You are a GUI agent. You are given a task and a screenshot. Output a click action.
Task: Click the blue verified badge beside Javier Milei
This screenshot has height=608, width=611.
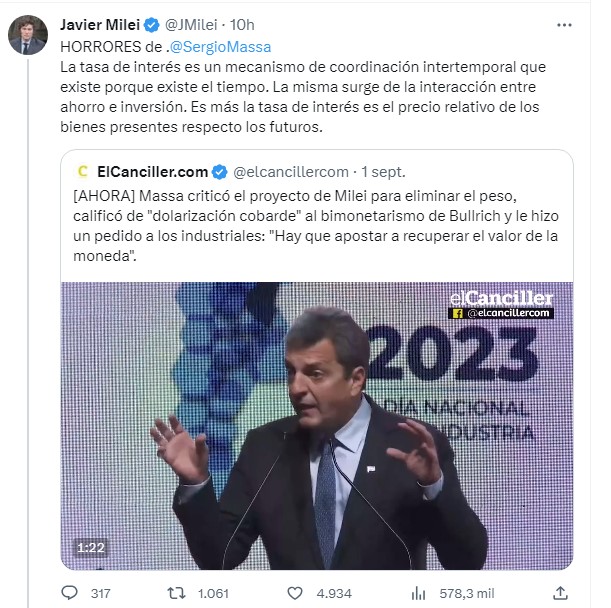[x=147, y=25]
